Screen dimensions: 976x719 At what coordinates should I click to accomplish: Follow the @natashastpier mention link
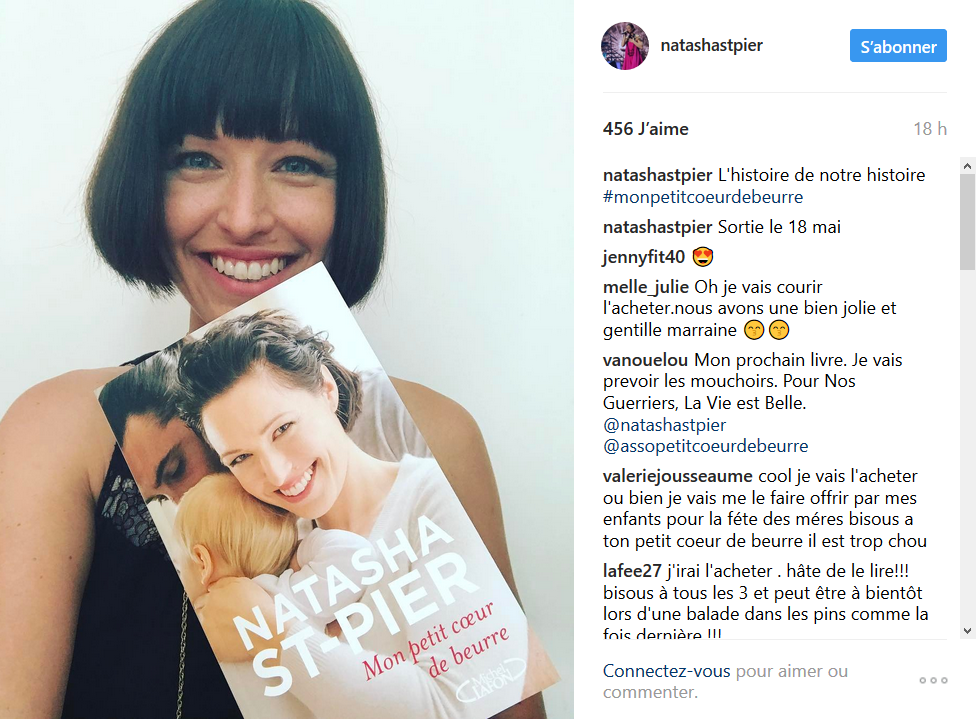(x=664, y=425)
